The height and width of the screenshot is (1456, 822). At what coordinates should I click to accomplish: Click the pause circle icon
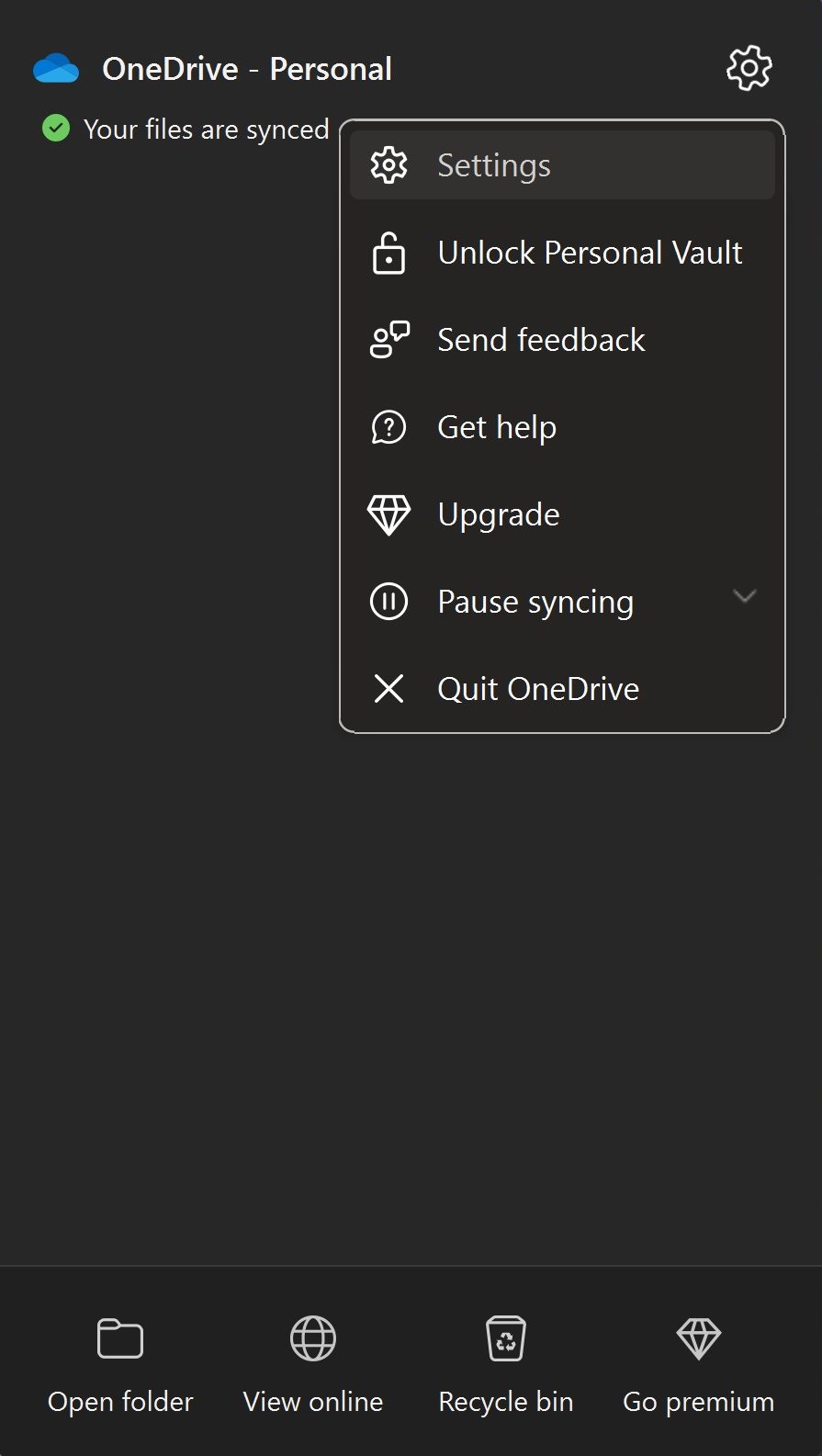click(388, 602)
